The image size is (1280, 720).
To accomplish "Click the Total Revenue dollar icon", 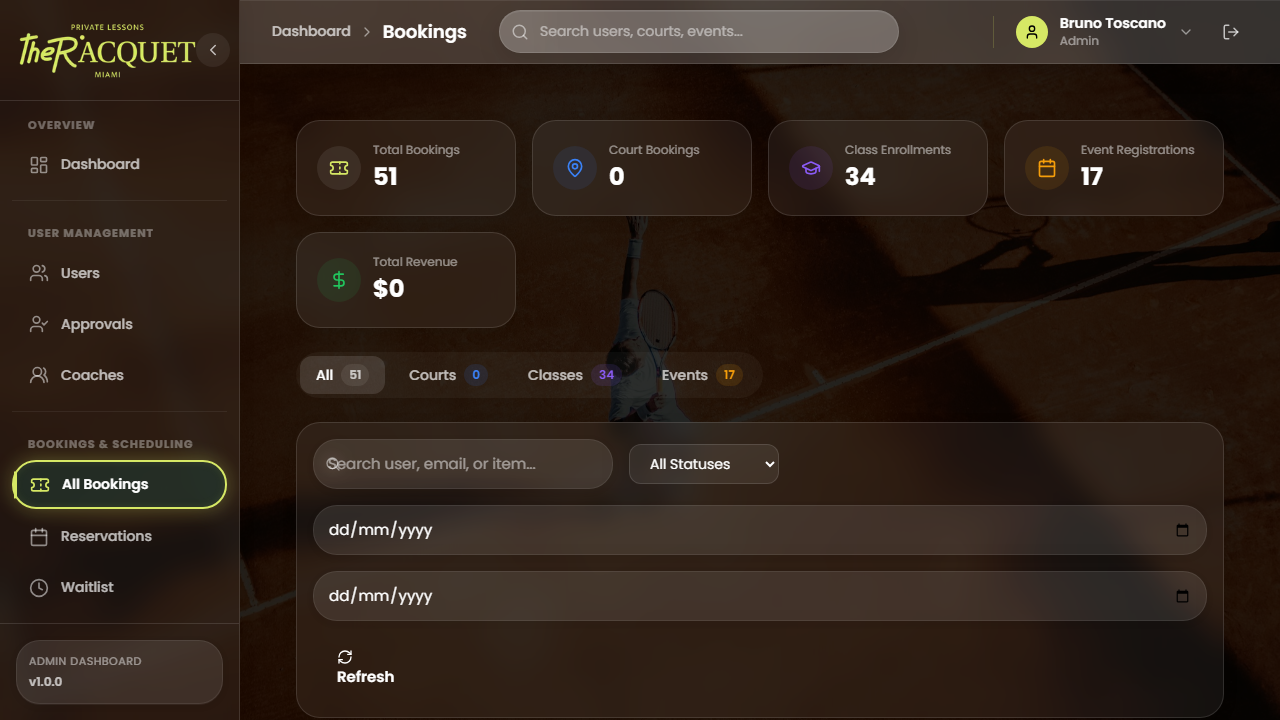I will point(339,280).
